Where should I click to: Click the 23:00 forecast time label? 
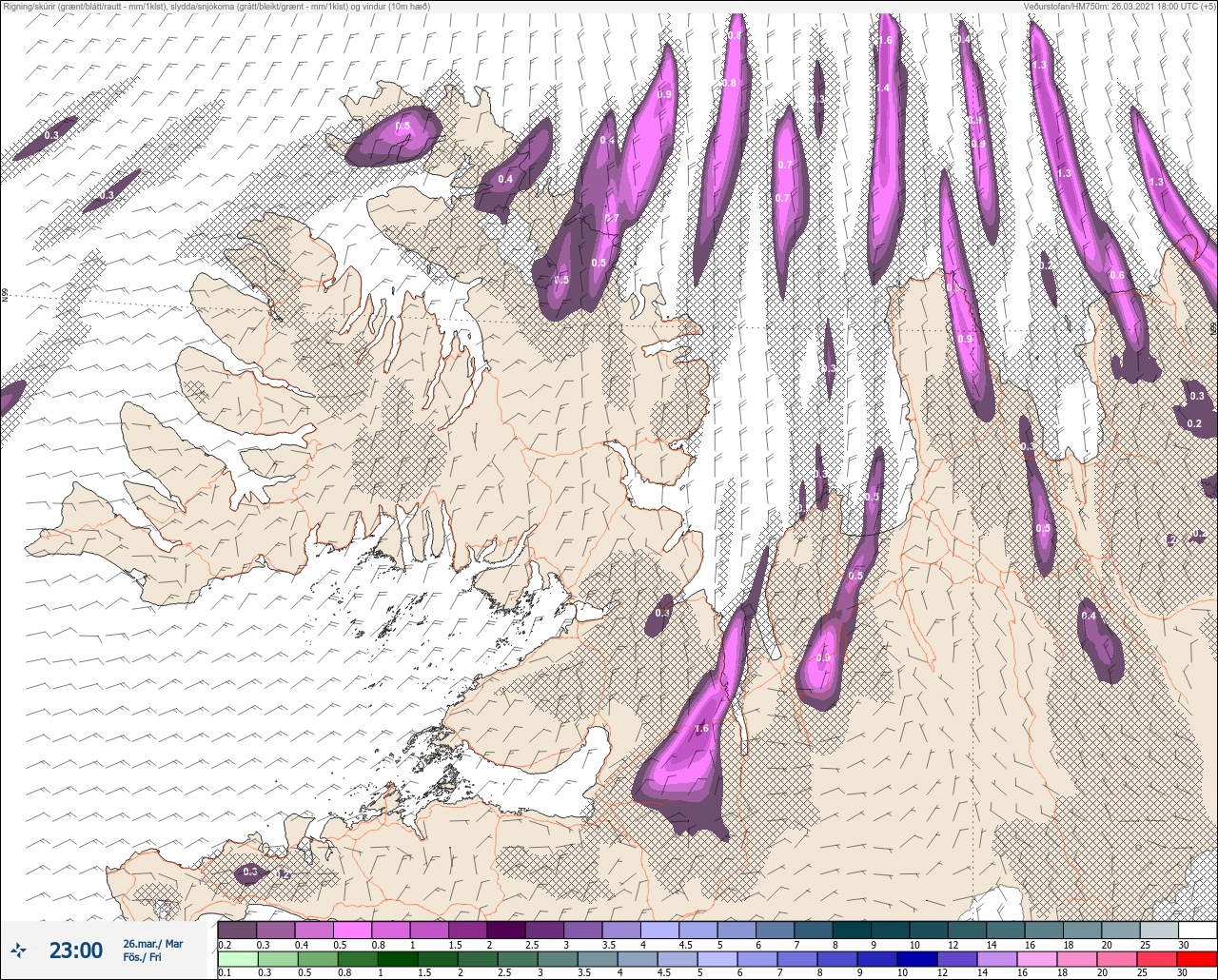pos(76,951)
